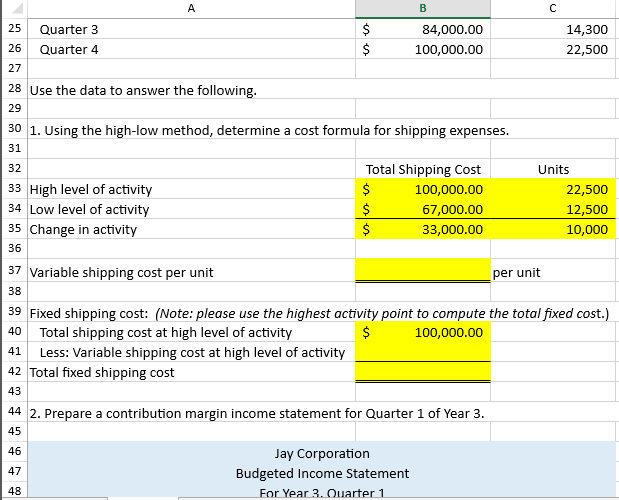Click 'Variable shipping cost per unit' label
619x500 pixels.
tap(122, 273)
